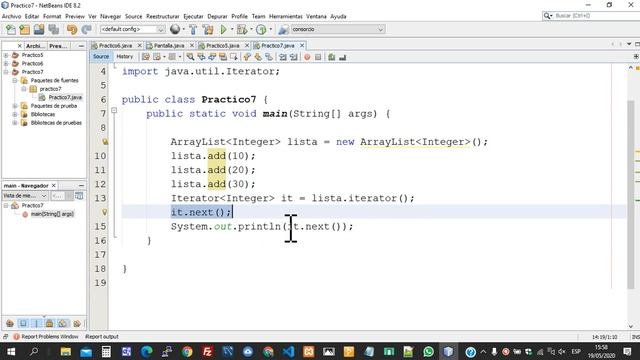Click the editor vertical scrollbar
640x360 pixels.
631,194
